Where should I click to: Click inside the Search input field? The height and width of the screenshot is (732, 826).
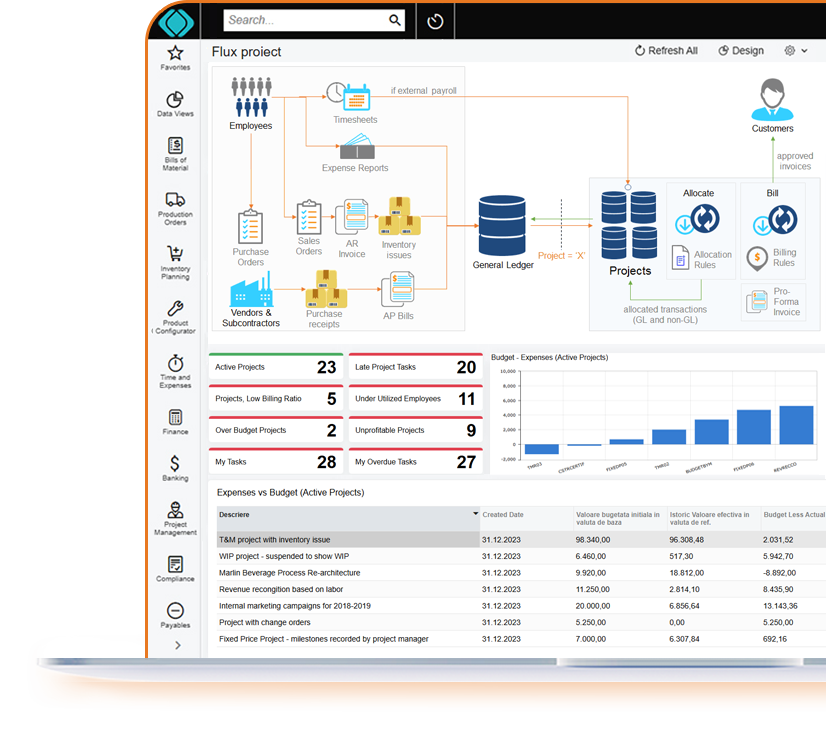tap(305, 20)
